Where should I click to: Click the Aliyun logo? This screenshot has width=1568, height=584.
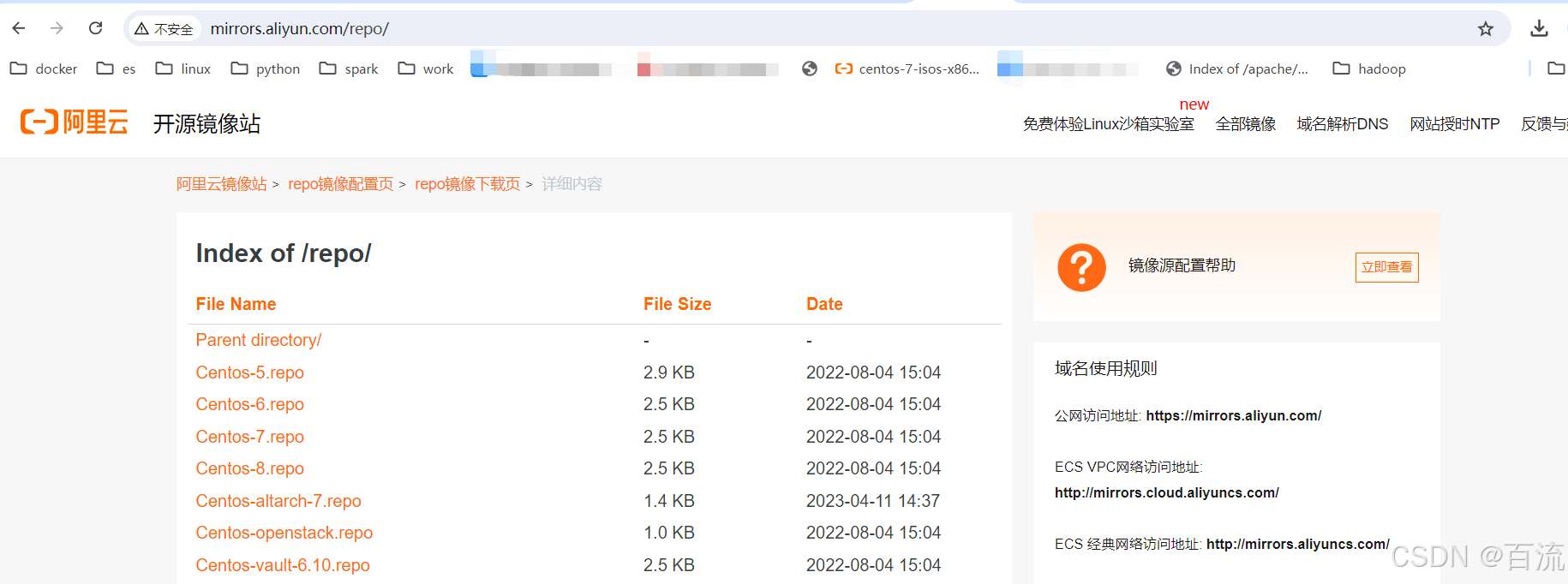tap(75, 122)
